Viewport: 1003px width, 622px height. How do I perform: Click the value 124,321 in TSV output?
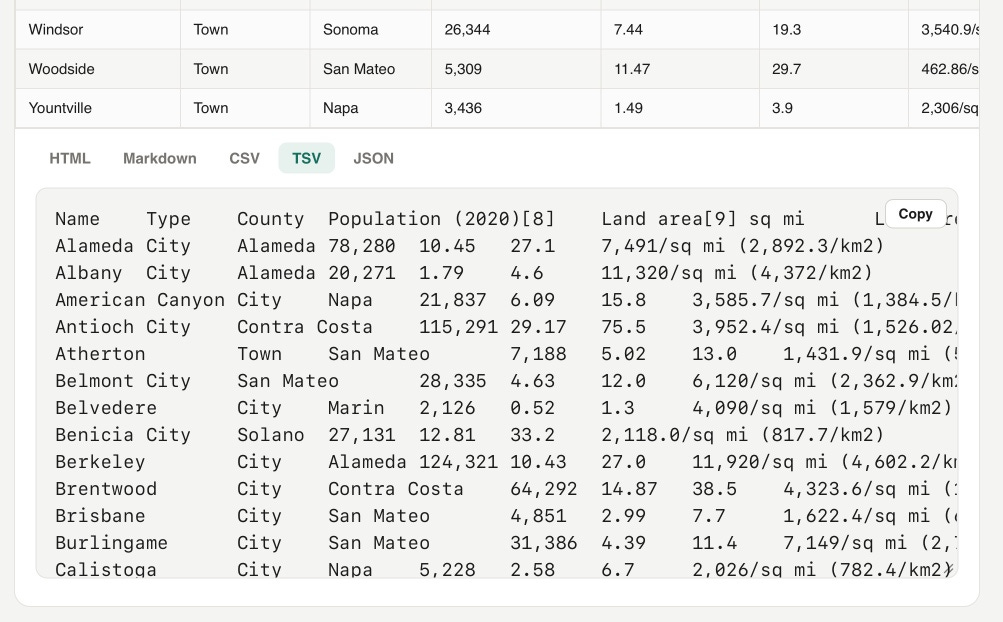(x=459, y=462)
